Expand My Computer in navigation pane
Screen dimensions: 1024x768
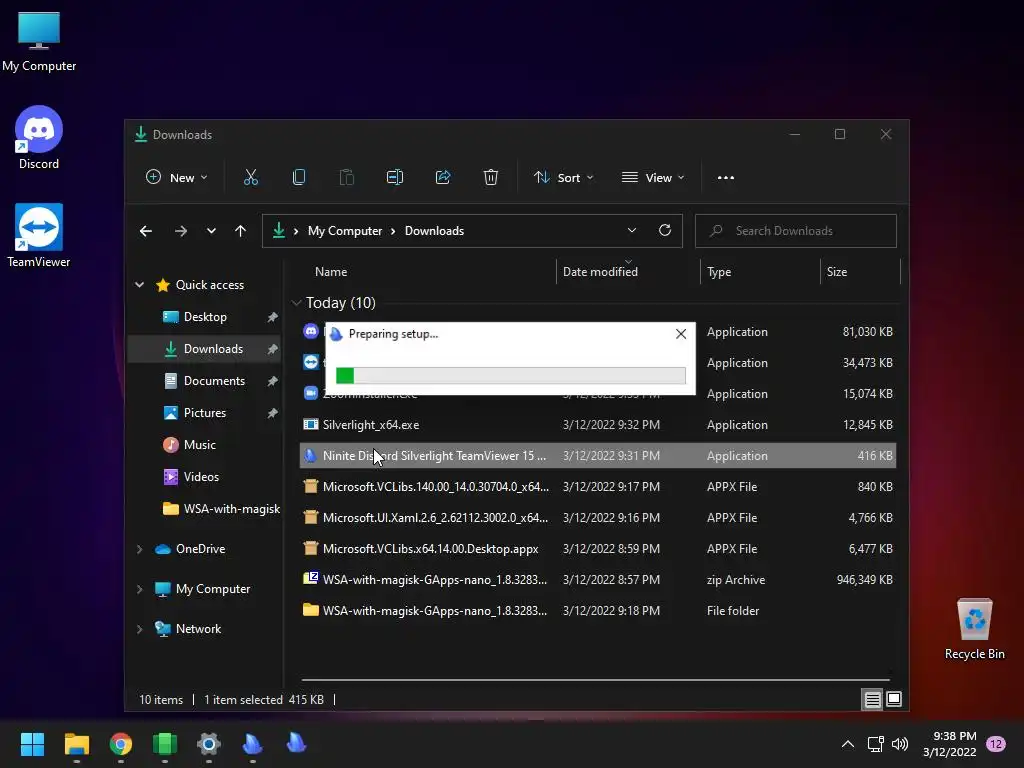pyautogui.click(x=139, y=589)
